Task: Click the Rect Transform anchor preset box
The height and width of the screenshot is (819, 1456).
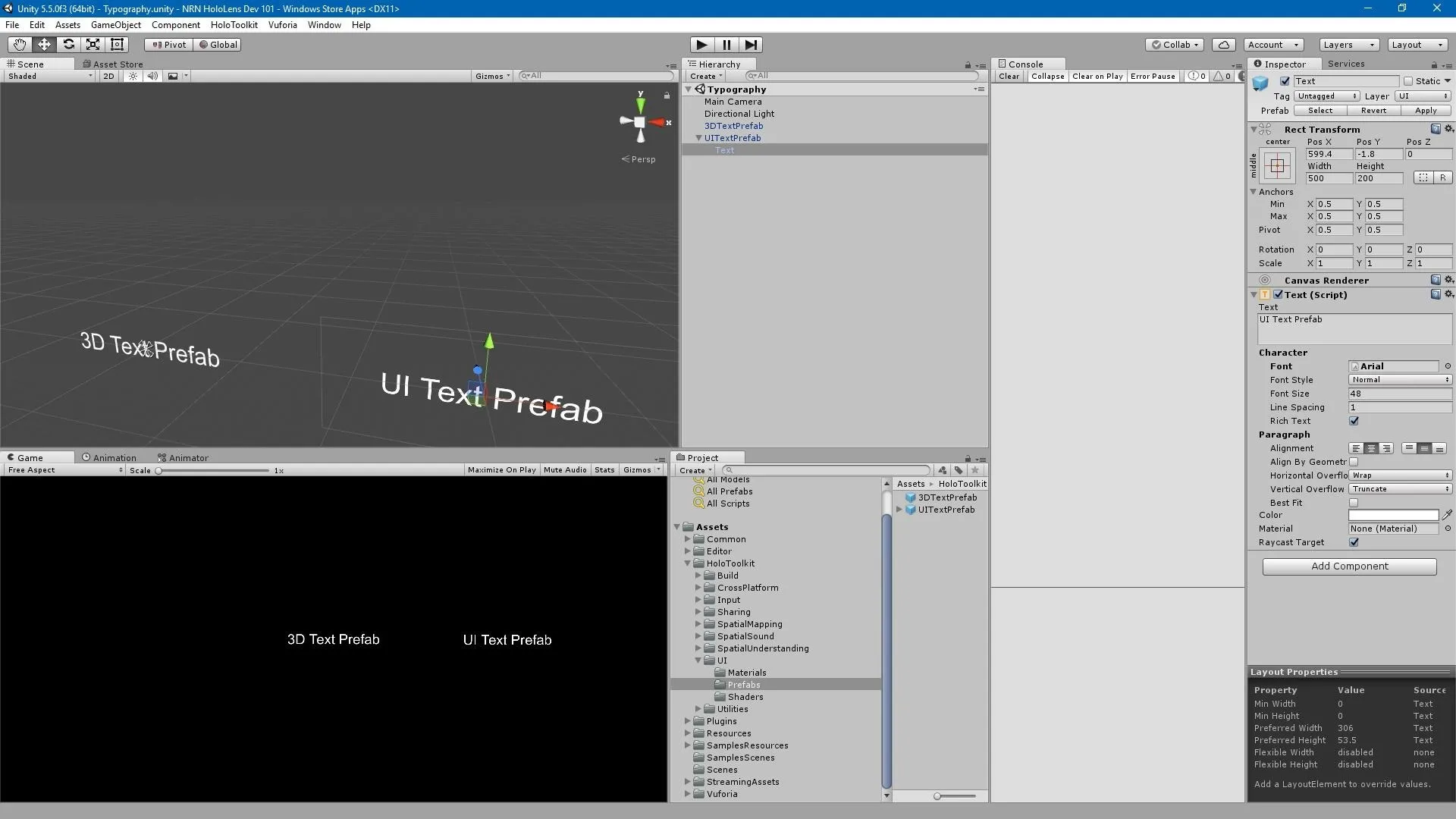Action: point(1277,165)
